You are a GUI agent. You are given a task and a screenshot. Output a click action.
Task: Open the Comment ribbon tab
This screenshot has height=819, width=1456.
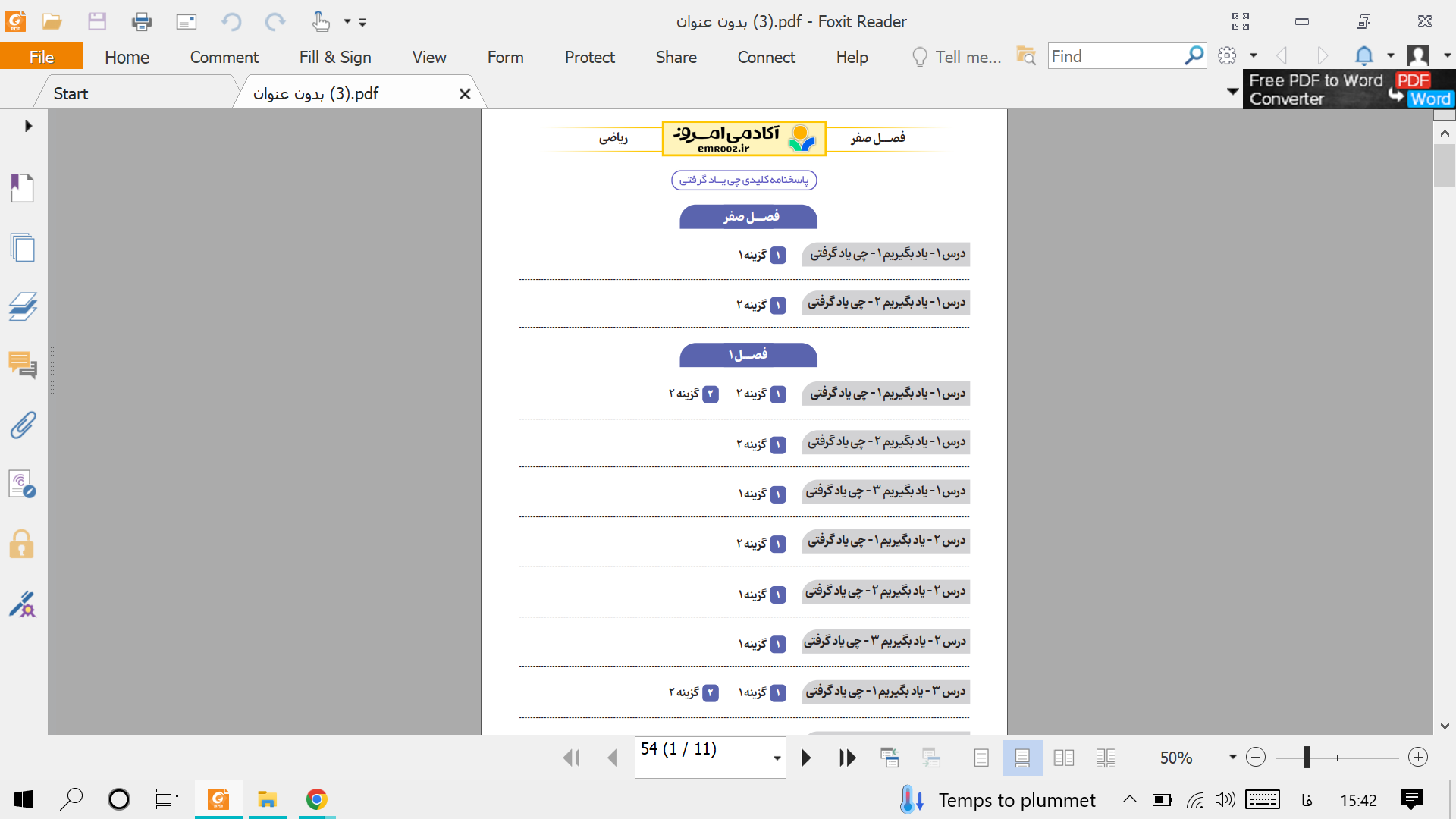tap(224, 57)
